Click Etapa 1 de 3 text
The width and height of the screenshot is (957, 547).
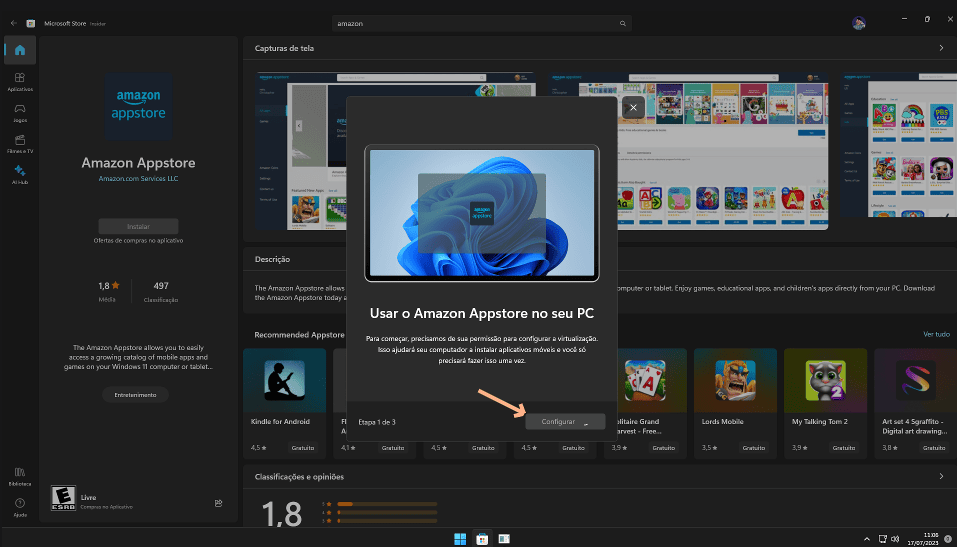(377, 422)
